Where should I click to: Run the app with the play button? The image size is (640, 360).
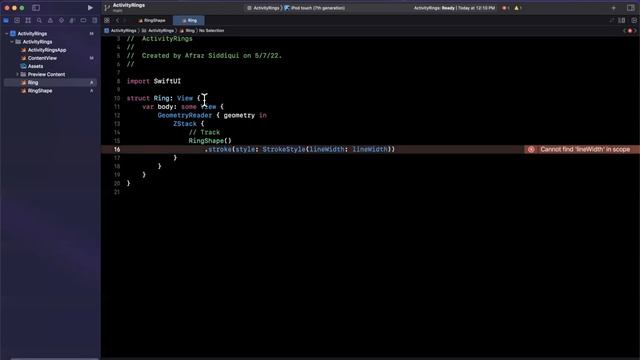pyautogui.click(x=90, y=8)
